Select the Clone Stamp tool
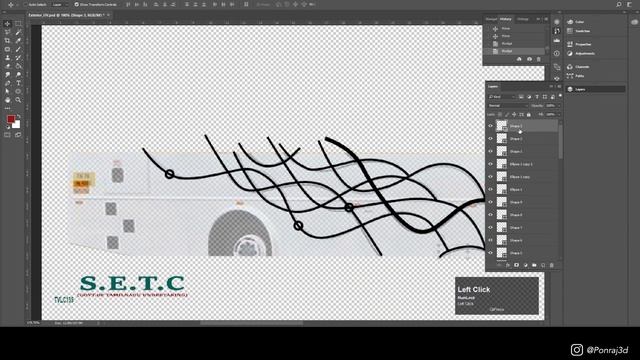Screen dimensions: 640x360 click(x=7, y=58)
